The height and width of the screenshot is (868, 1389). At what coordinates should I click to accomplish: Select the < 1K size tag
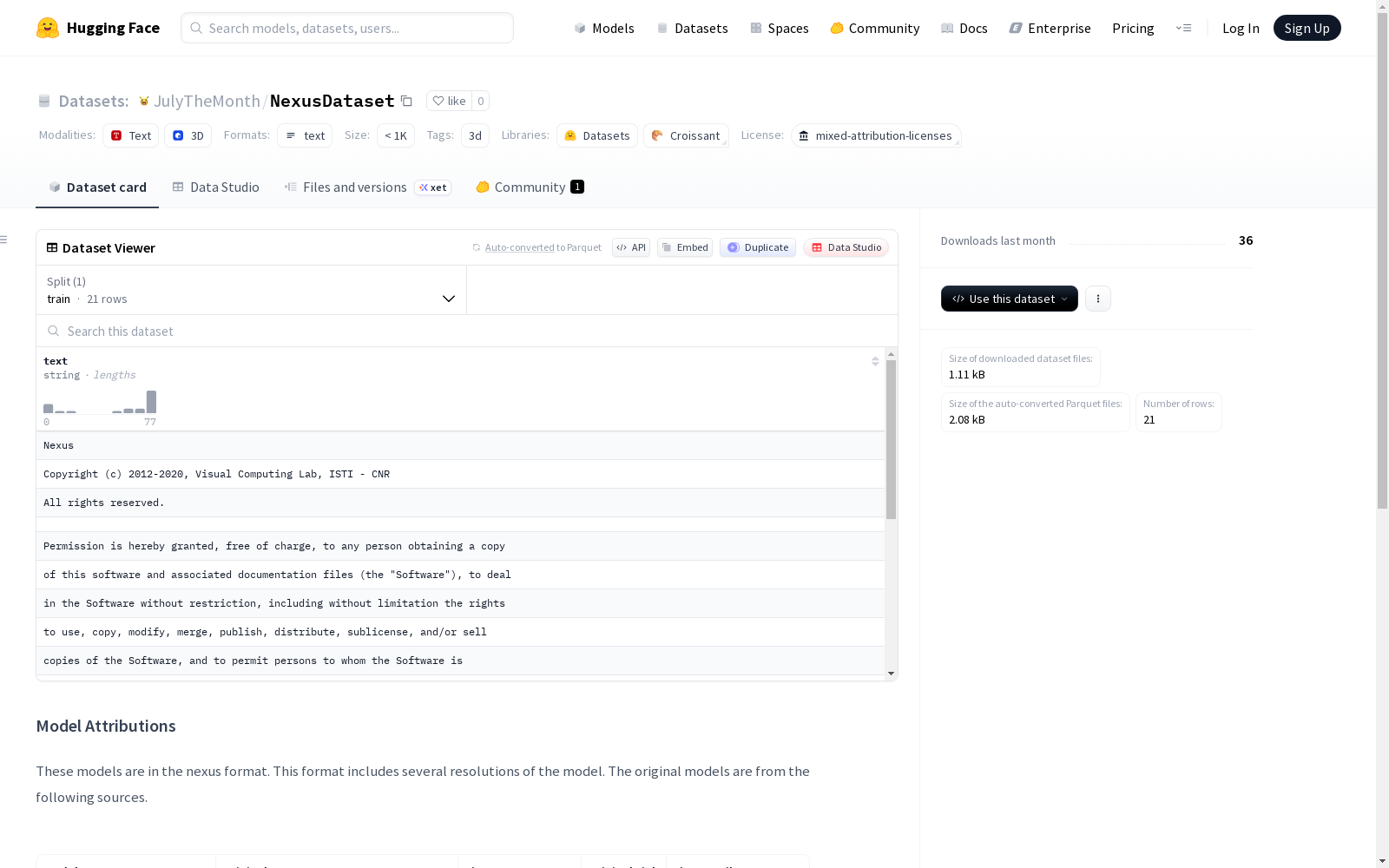click(x=396, y=135)
